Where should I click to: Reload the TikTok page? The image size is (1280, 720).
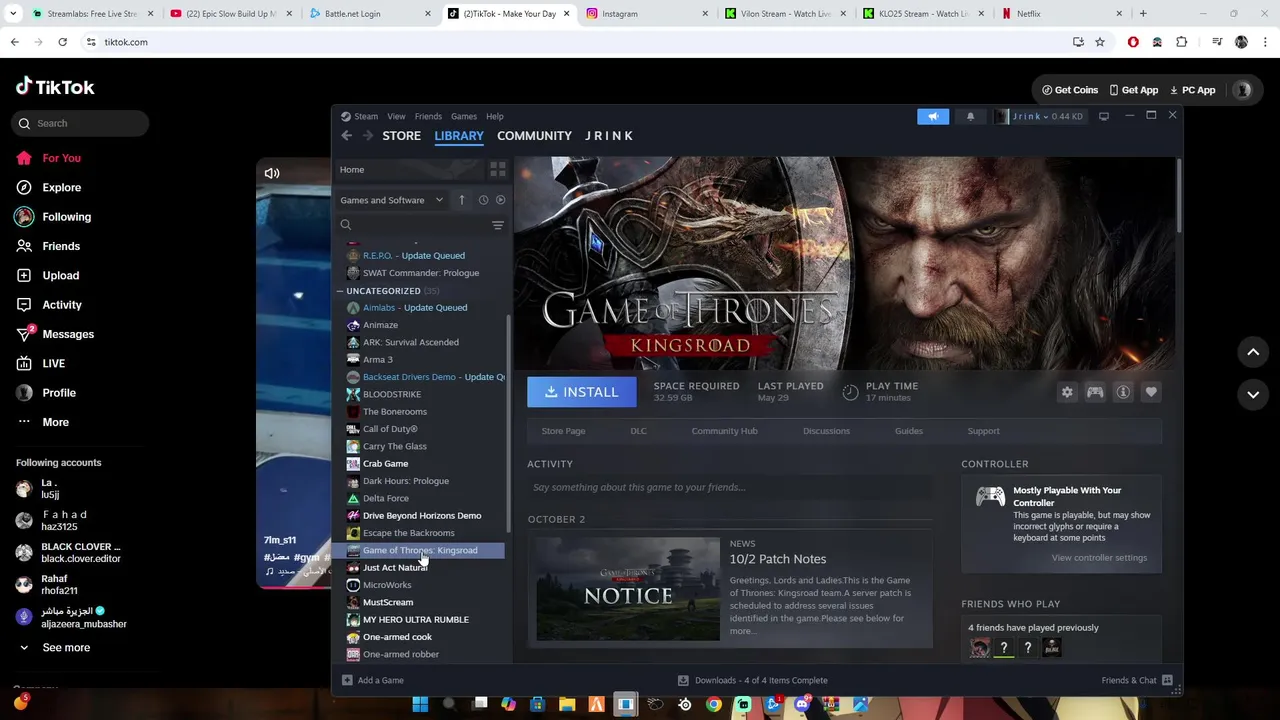tap(62, 42)
